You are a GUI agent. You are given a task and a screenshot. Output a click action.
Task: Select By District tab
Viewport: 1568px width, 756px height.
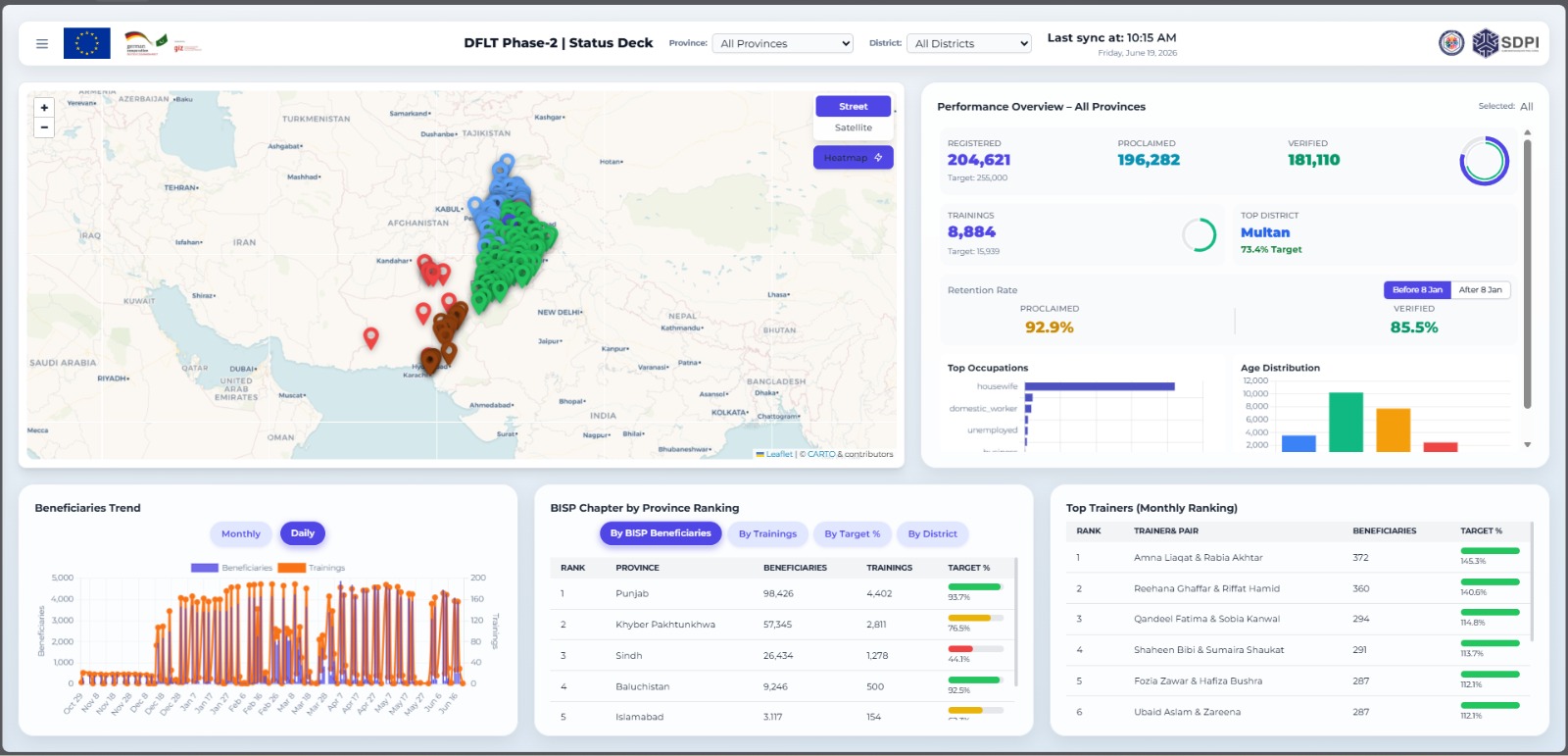point(932,534)
